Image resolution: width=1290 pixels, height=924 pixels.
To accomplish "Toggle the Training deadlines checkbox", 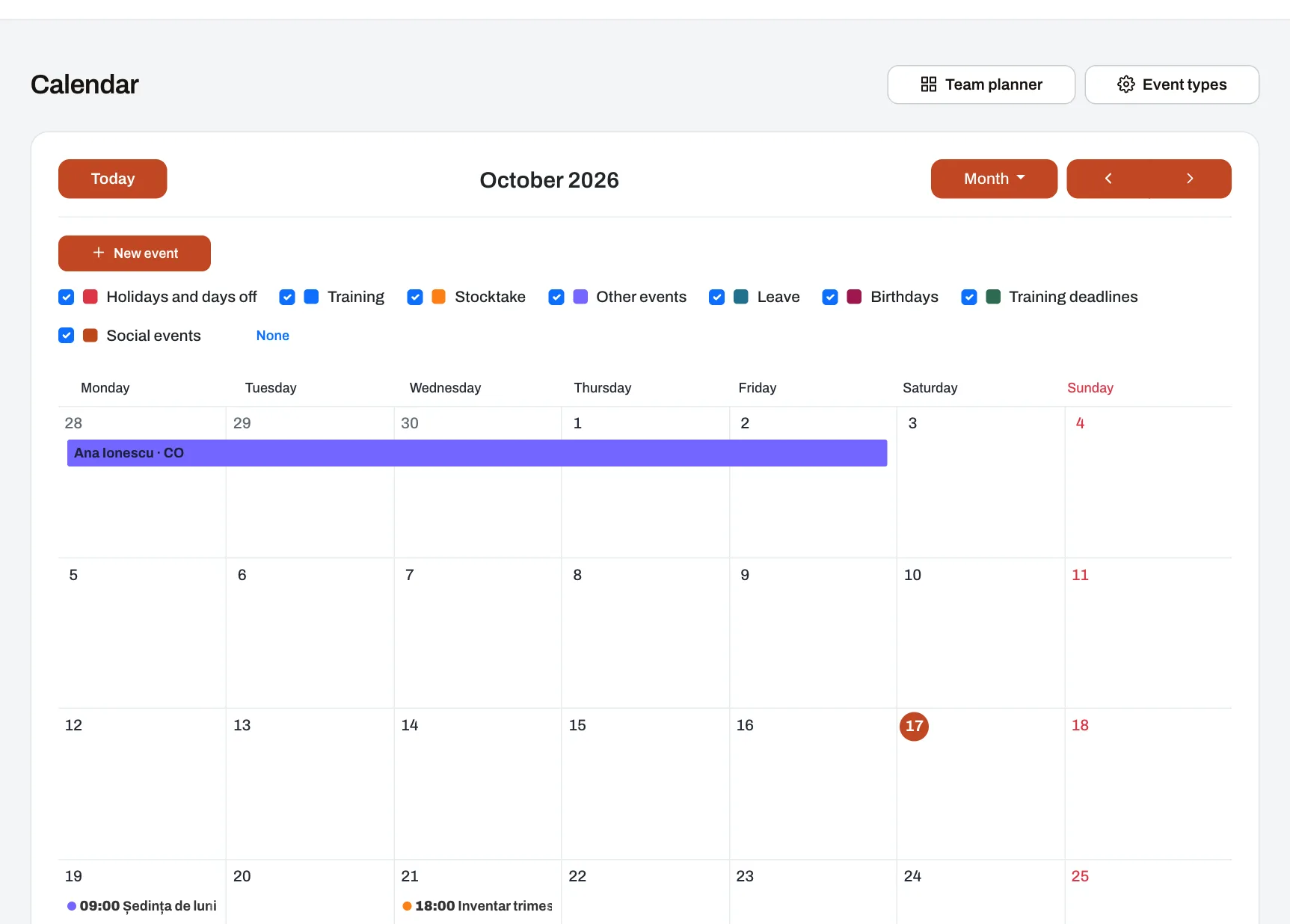I will pos(969,297).
